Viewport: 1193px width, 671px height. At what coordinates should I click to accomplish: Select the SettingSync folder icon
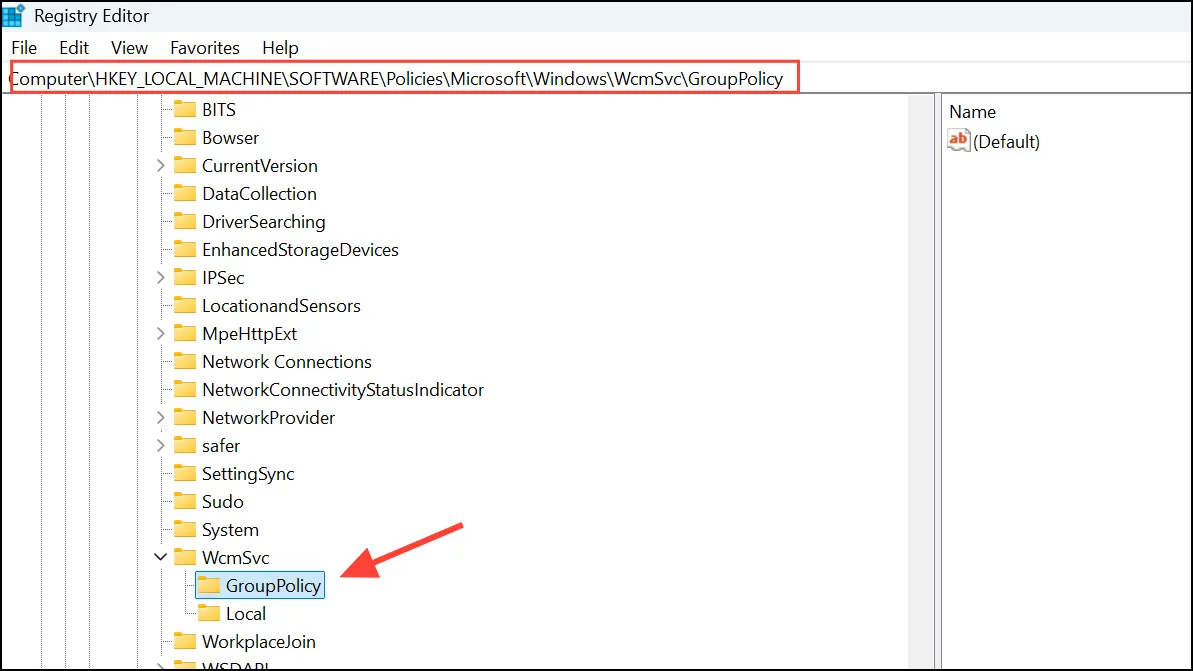pos(185,473)
